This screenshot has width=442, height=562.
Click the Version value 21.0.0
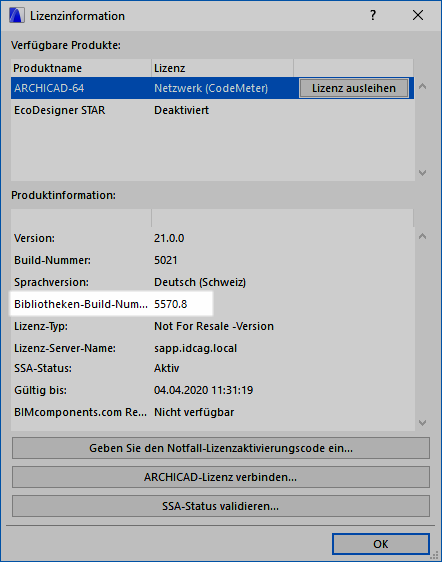click(169, 238)
